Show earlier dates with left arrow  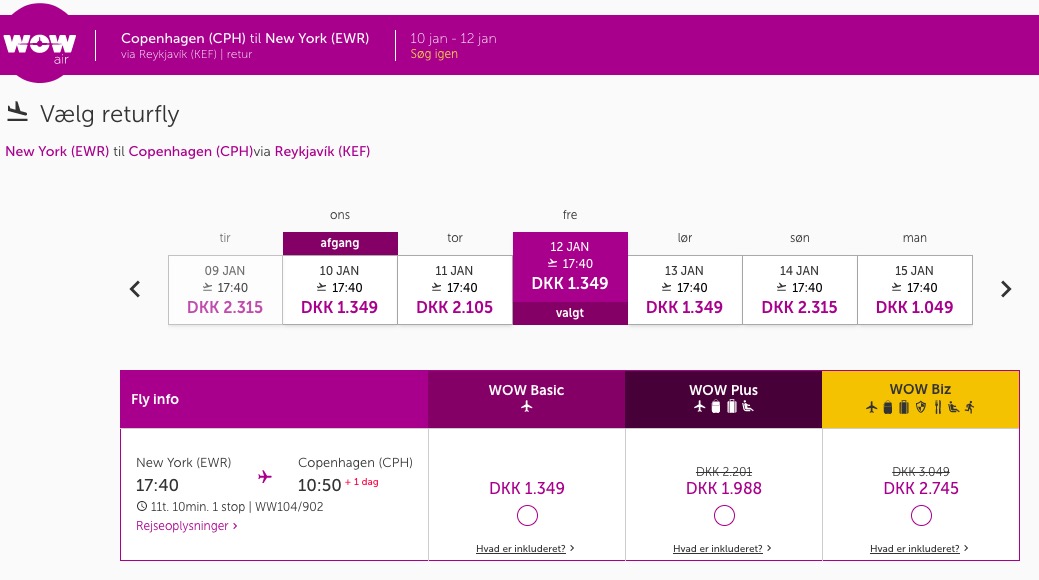pyautogui.click(x=135, y=289)
